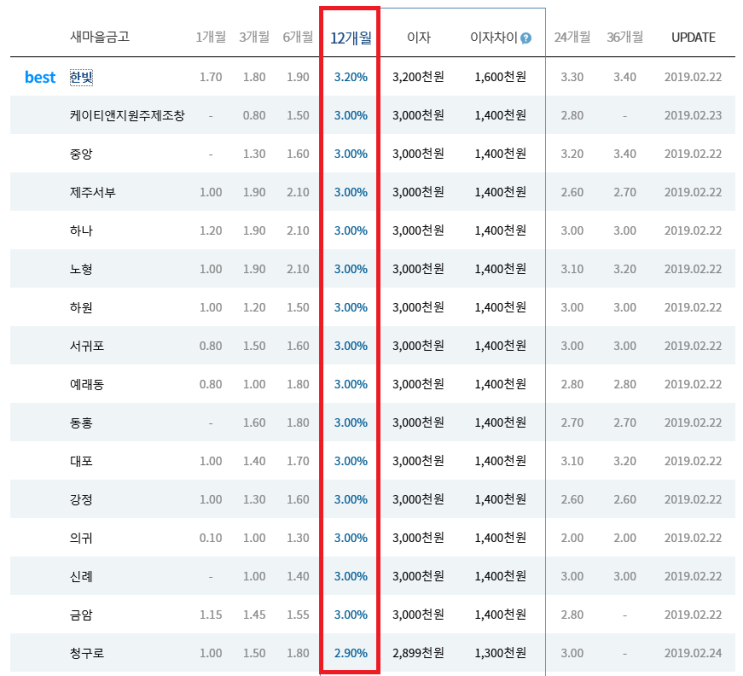Screen dimensions: 743x676
Task: Open the 하나 bank name
Action: [81, 231]
